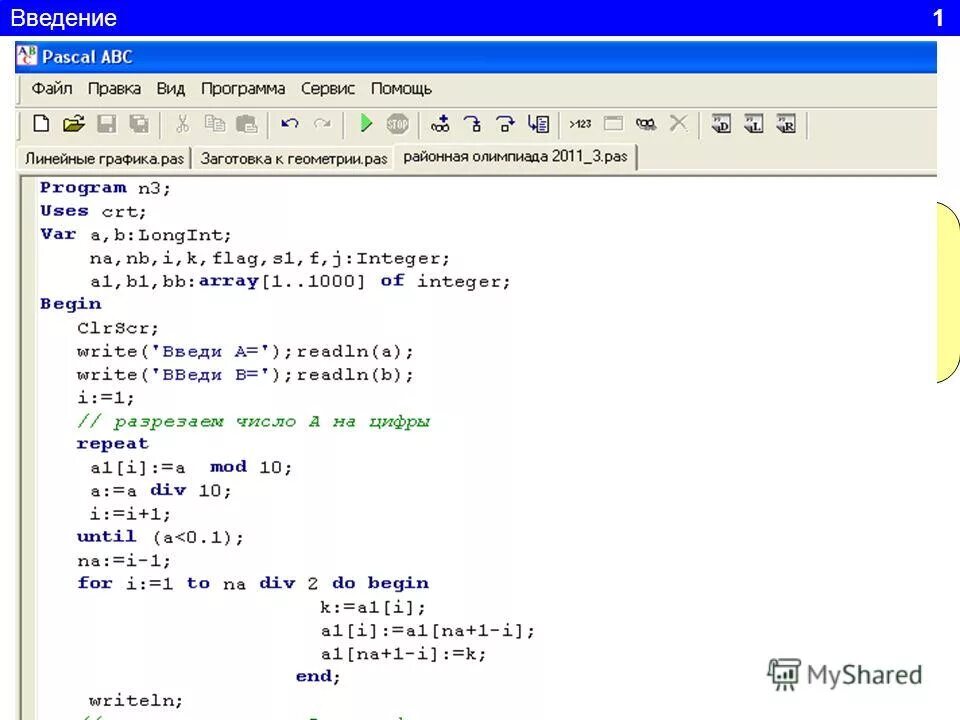Cut the selection with the scissors icon
960x720 pixels.
tap(182, 124)
